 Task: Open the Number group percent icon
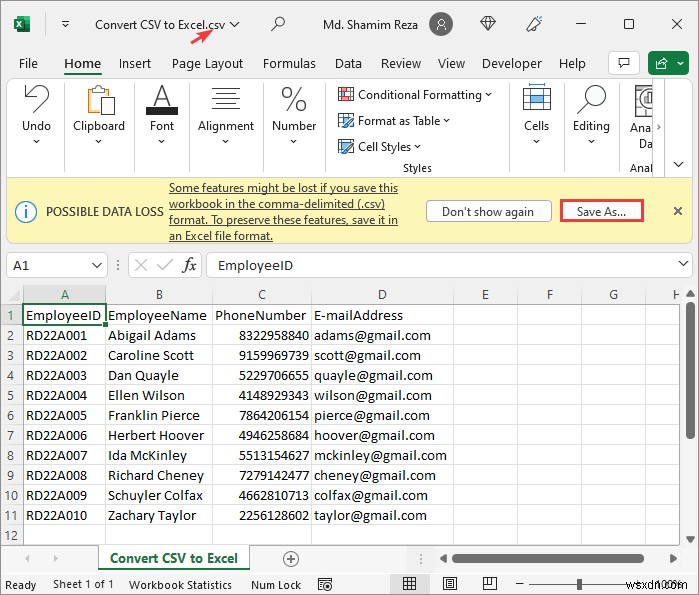click(x=294, y=99)
